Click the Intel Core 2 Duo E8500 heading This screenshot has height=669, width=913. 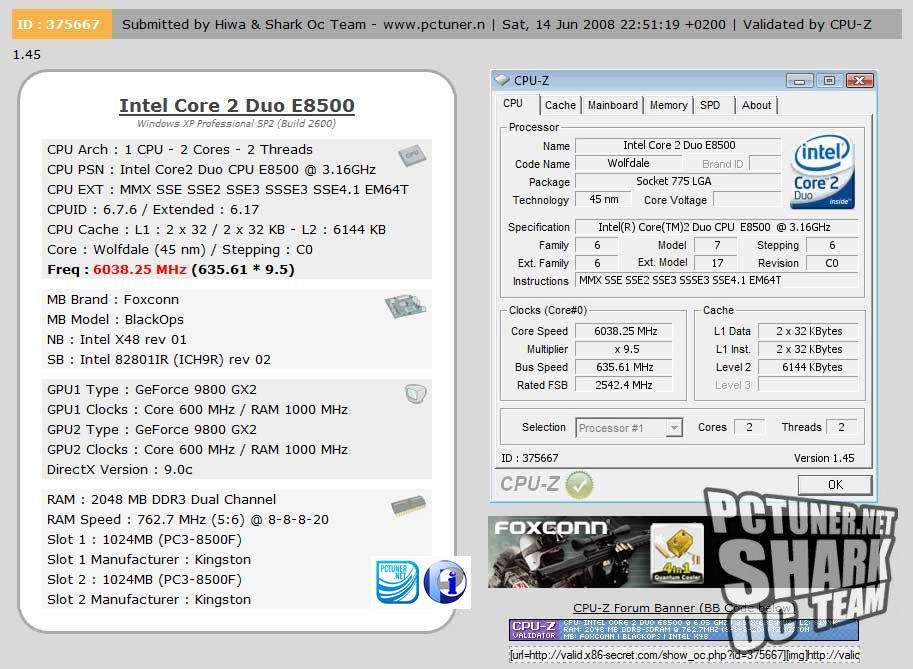tap(237, 105)
